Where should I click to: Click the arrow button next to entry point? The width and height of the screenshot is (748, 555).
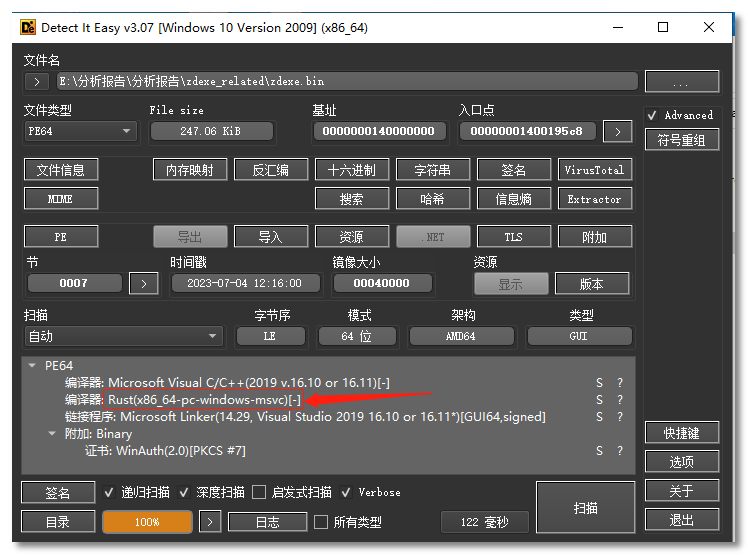pyautogui.click(x=618, y=131)
